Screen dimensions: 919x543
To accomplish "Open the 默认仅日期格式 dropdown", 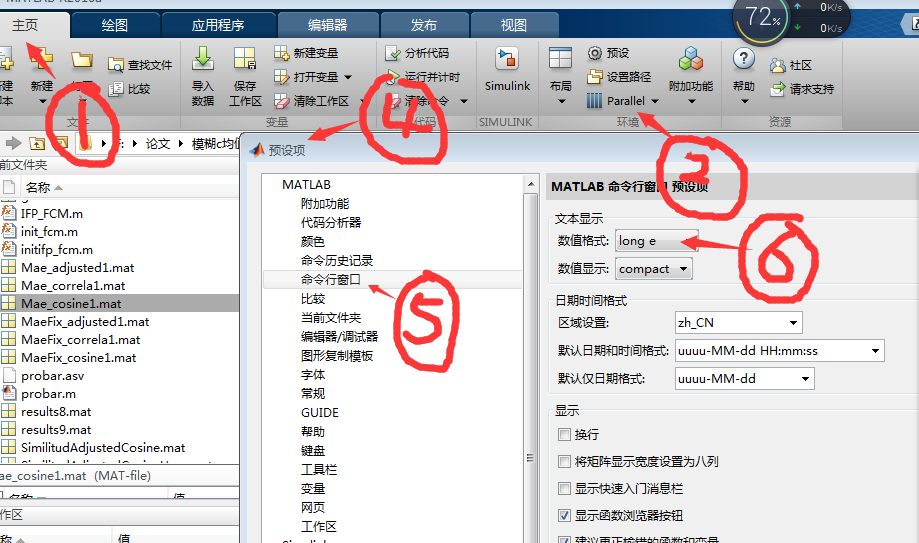I will pos(744,378).
